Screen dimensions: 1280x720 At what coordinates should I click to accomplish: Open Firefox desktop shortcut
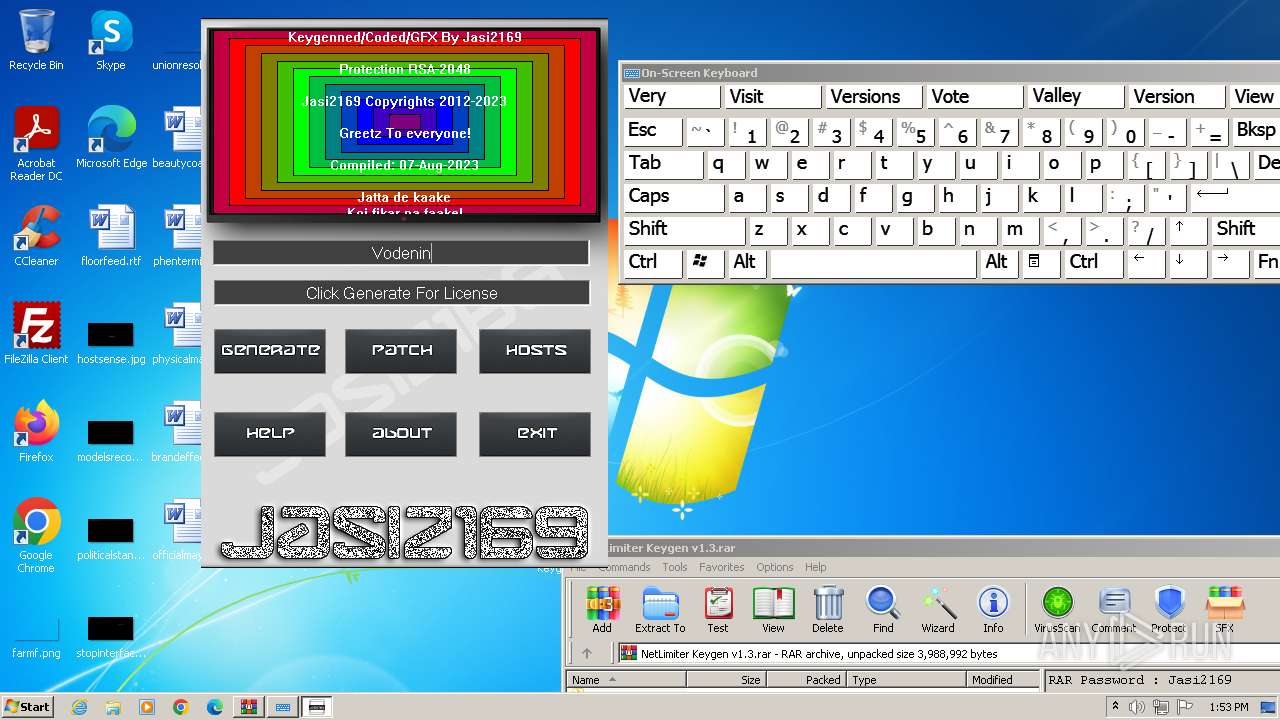point(36,432)
